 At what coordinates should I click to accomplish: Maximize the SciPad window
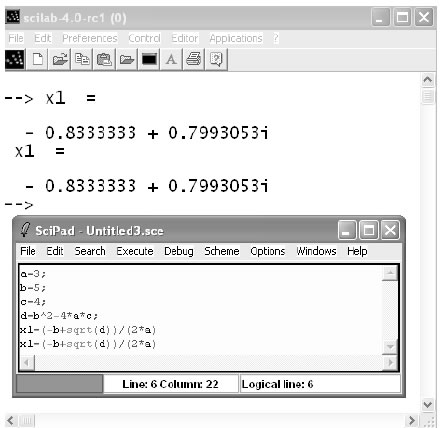[x=368, y=230]
